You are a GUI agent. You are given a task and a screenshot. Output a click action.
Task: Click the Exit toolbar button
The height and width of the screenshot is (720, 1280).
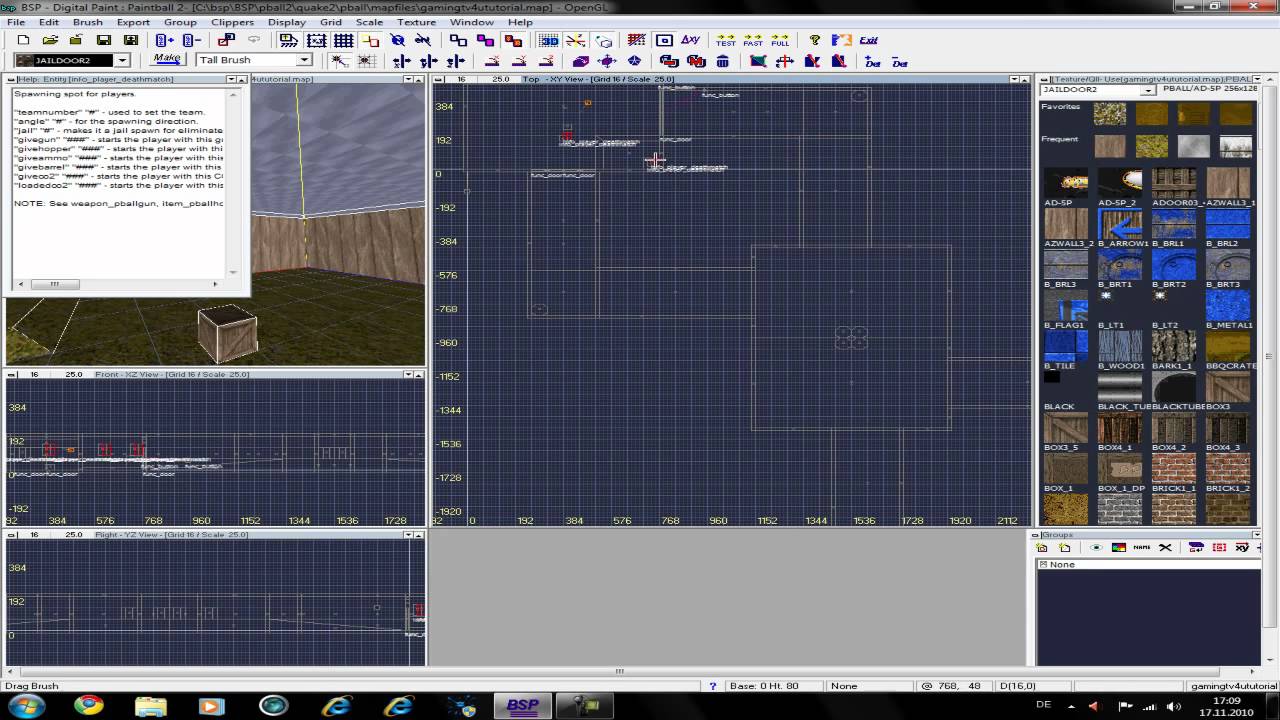[868, 40]
